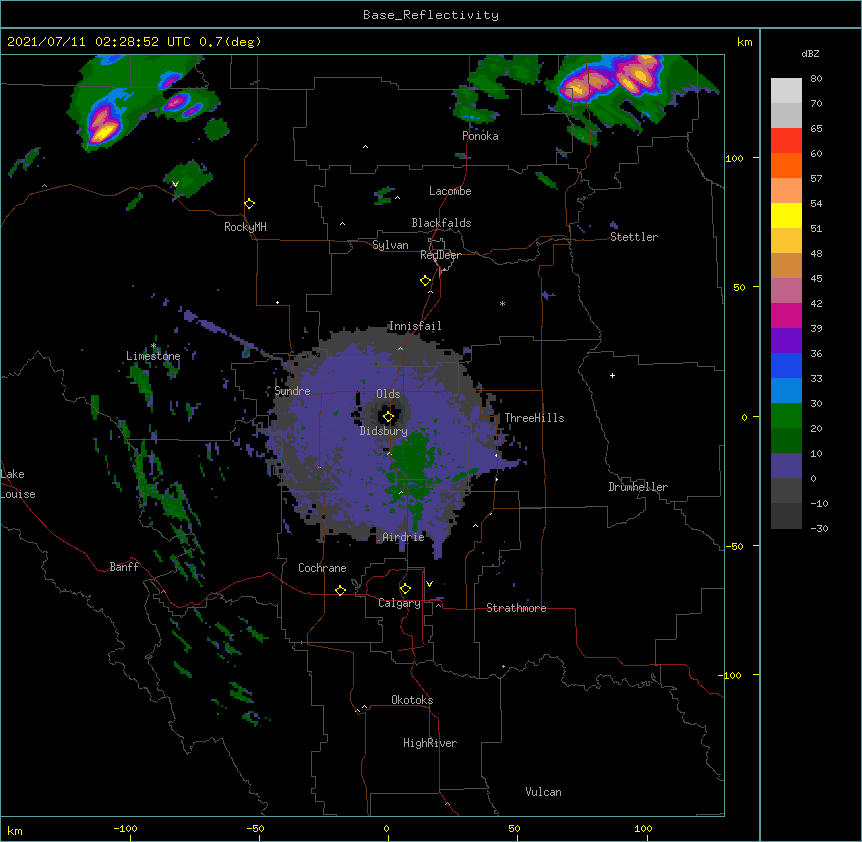Click the HighRiver label
Screen dimensions: 862x842
[x=430, y=743]
